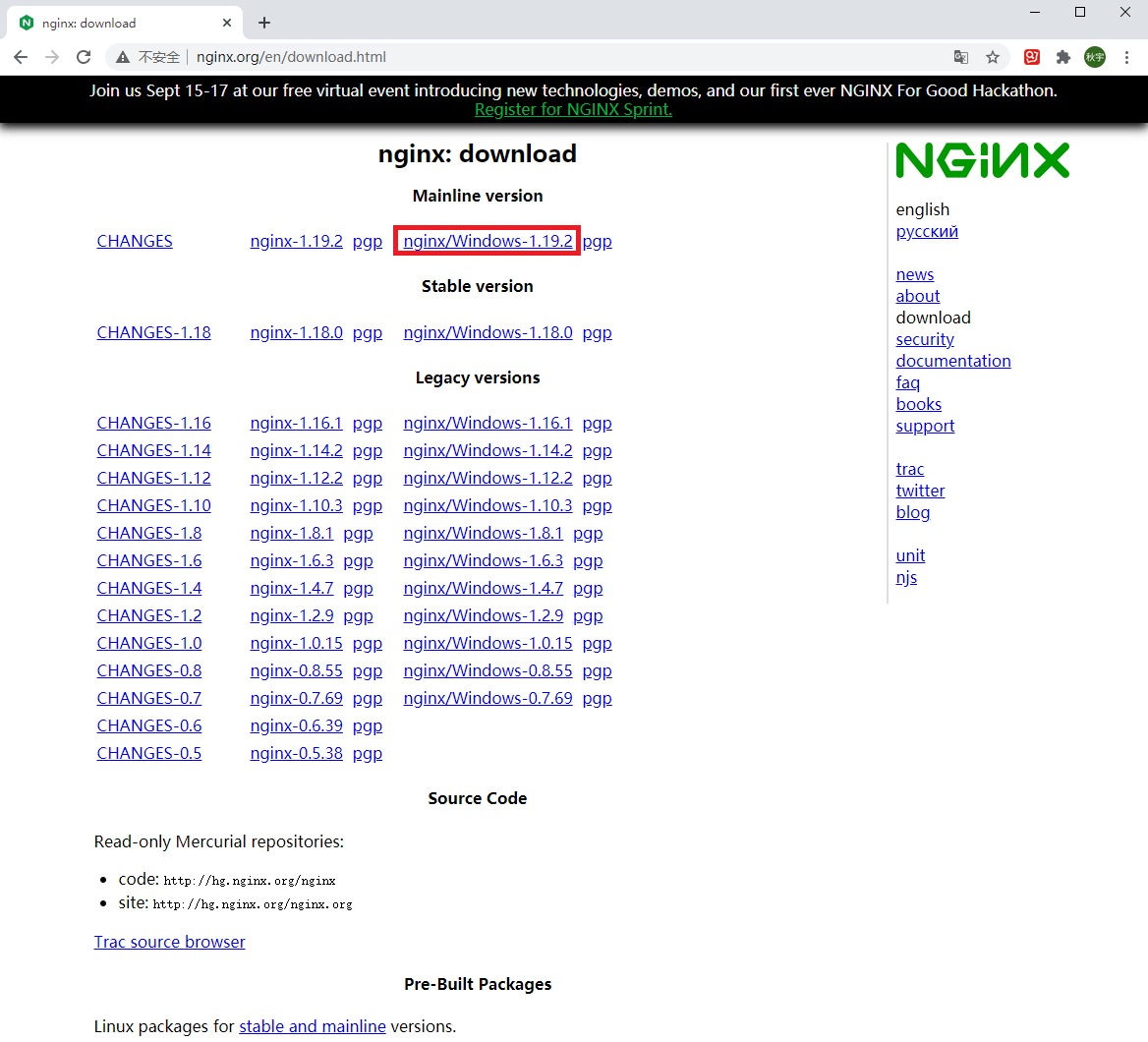
Task: Download nginx-1.2.9
Action: (x=291, y=615)
